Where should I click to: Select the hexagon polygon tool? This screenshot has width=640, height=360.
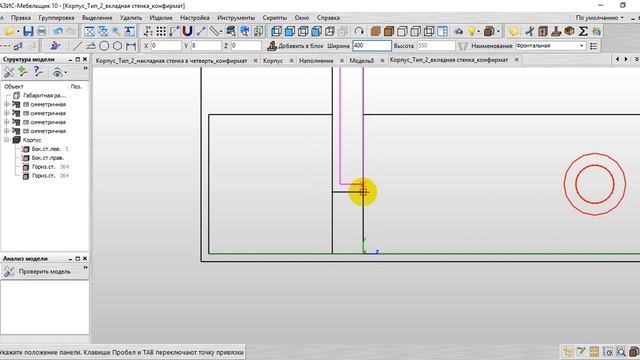click(x=118, y=46)
